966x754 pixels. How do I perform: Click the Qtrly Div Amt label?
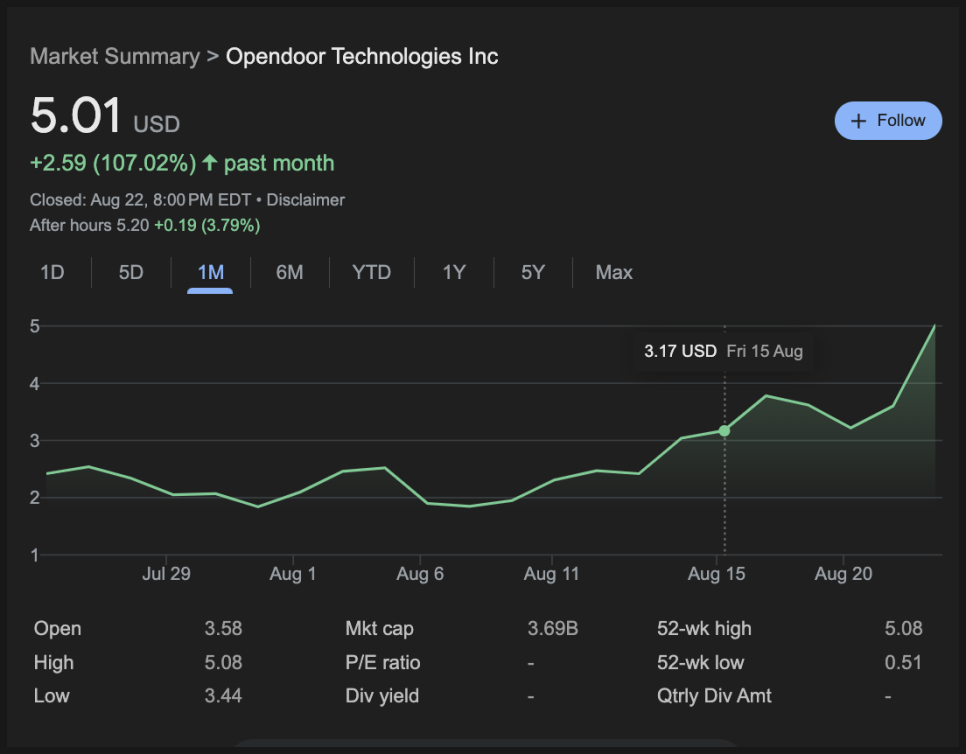pyautogui.click(x=714, y=696)
